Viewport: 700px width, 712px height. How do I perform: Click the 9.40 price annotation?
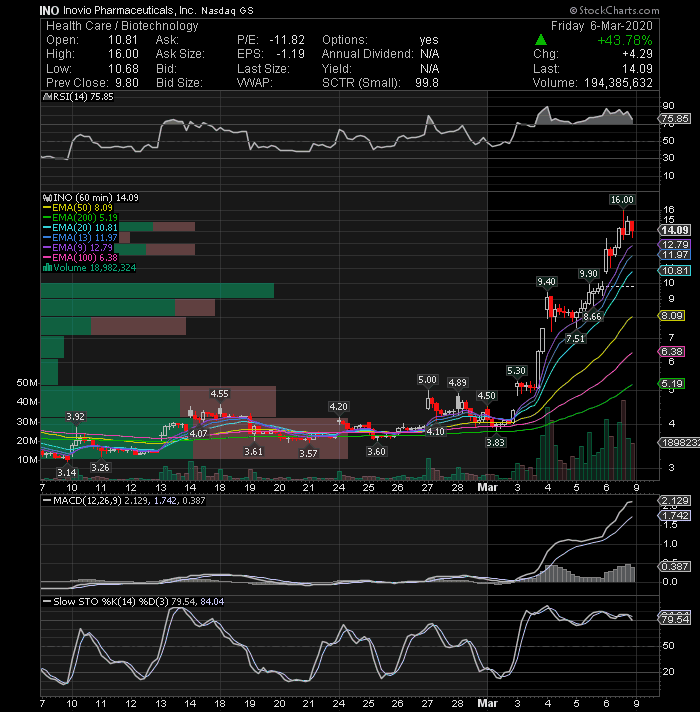tap(546, 282)
